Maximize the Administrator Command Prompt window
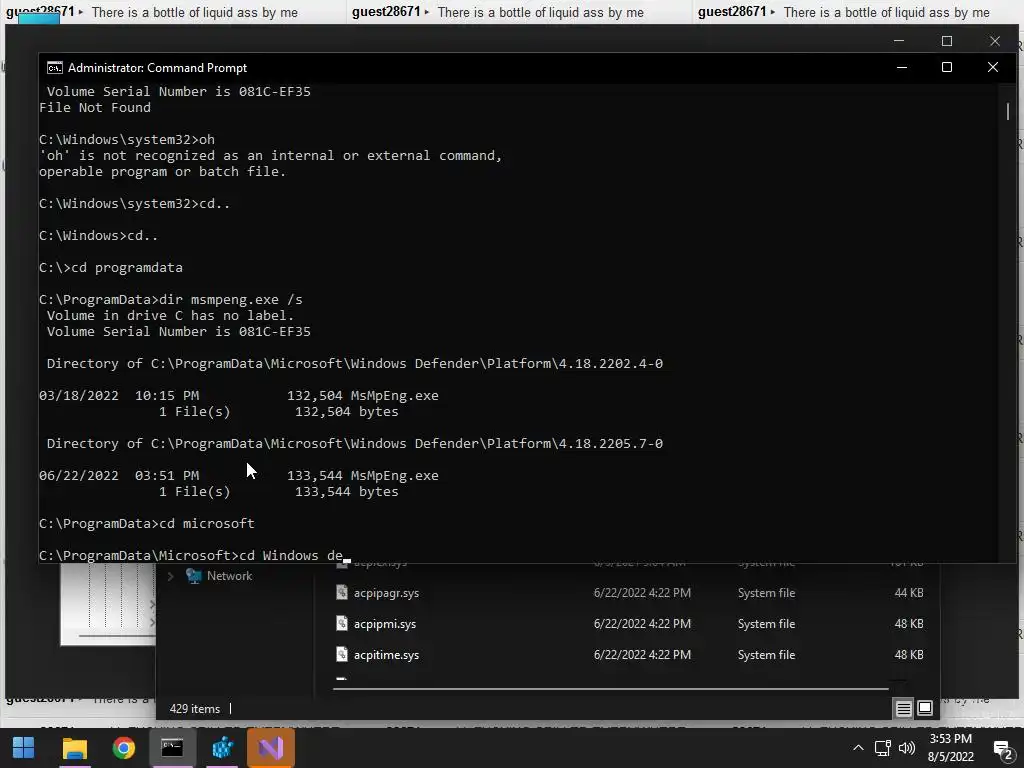The height and width of the screenshot is (768, 1024). point(946,67)
